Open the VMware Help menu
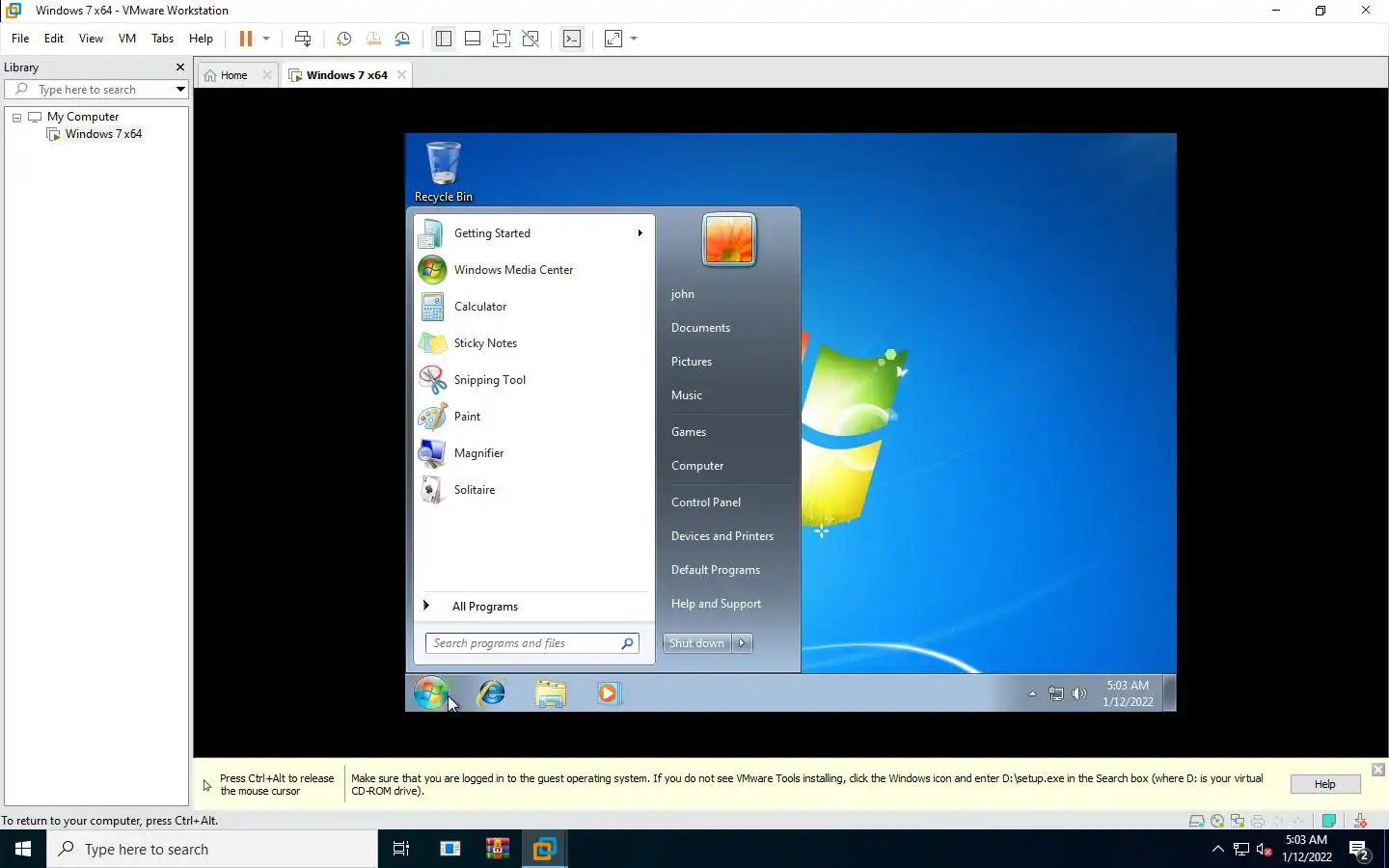The height and width of the screenshot is (868, 1389). click(201, 39)
